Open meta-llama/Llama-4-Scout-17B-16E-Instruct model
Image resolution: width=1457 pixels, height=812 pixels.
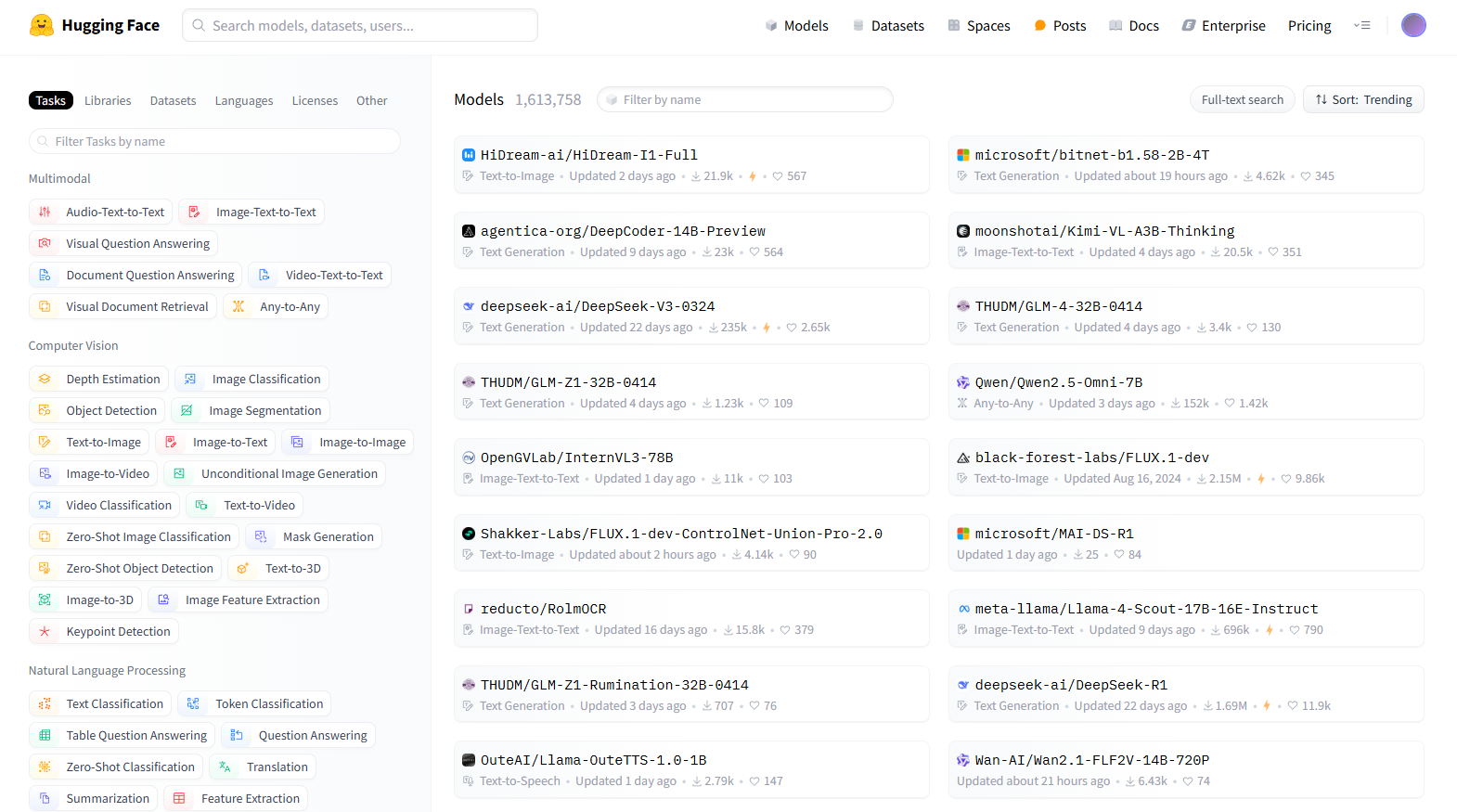[x=1186, y=618]
